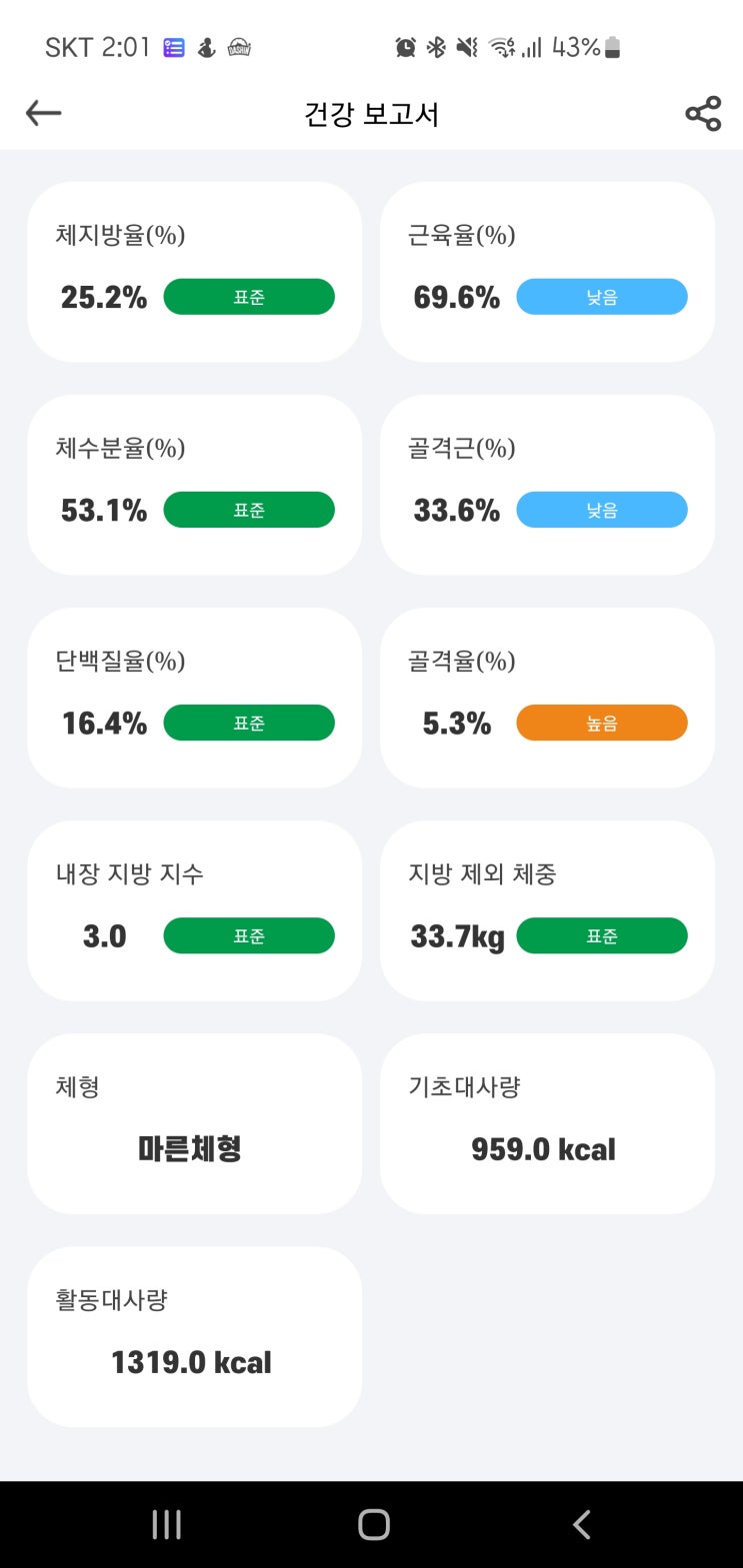Open the 활동대사량 1319.0 kcal card
Screen dimensions: 743x1568
pos(194,1336)
